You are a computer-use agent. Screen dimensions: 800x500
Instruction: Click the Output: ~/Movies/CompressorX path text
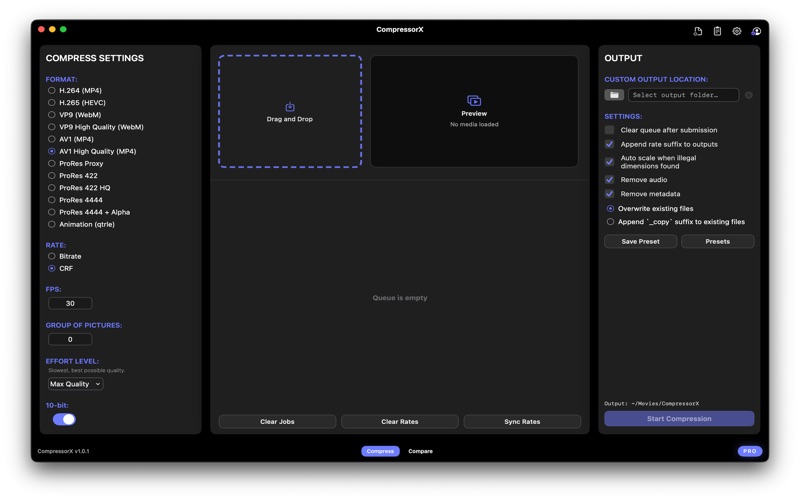(x=652, y=404)
